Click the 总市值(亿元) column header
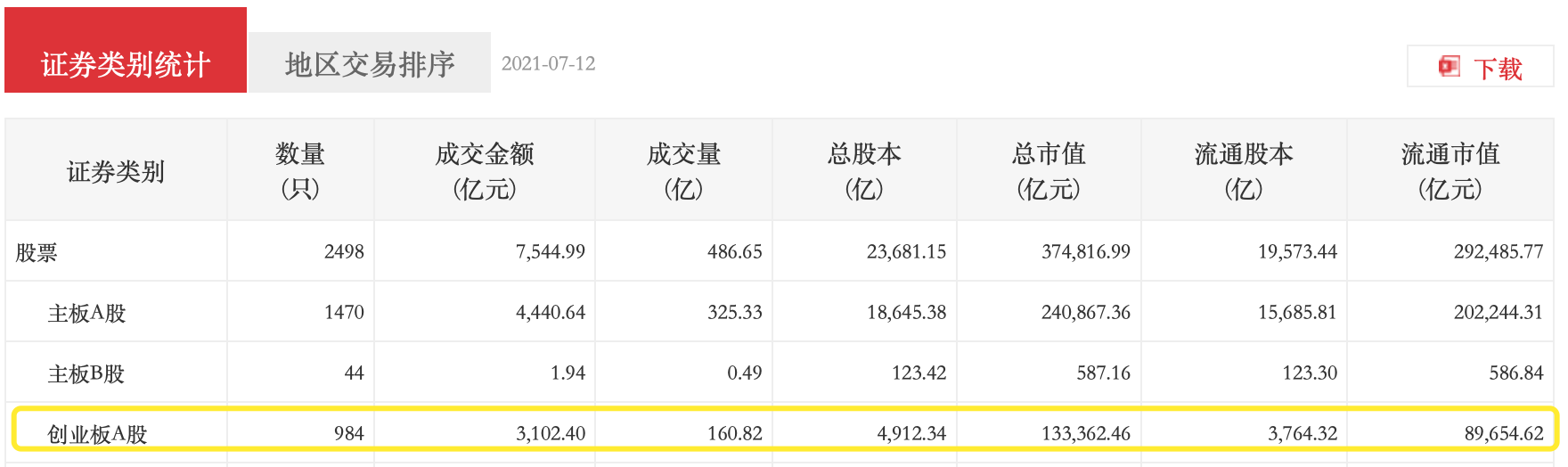The image size is (1568, 467). tap(1049, 171)
